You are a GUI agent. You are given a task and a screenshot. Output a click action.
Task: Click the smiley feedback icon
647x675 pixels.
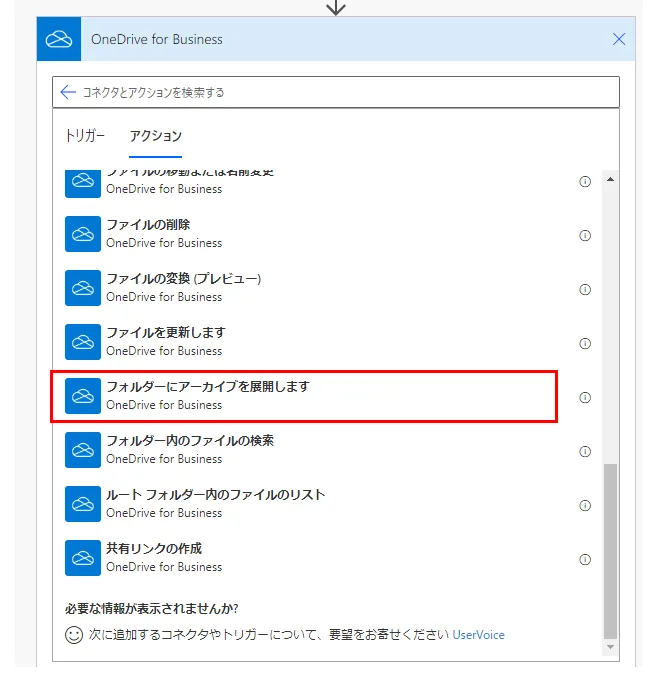coord(74,635)
